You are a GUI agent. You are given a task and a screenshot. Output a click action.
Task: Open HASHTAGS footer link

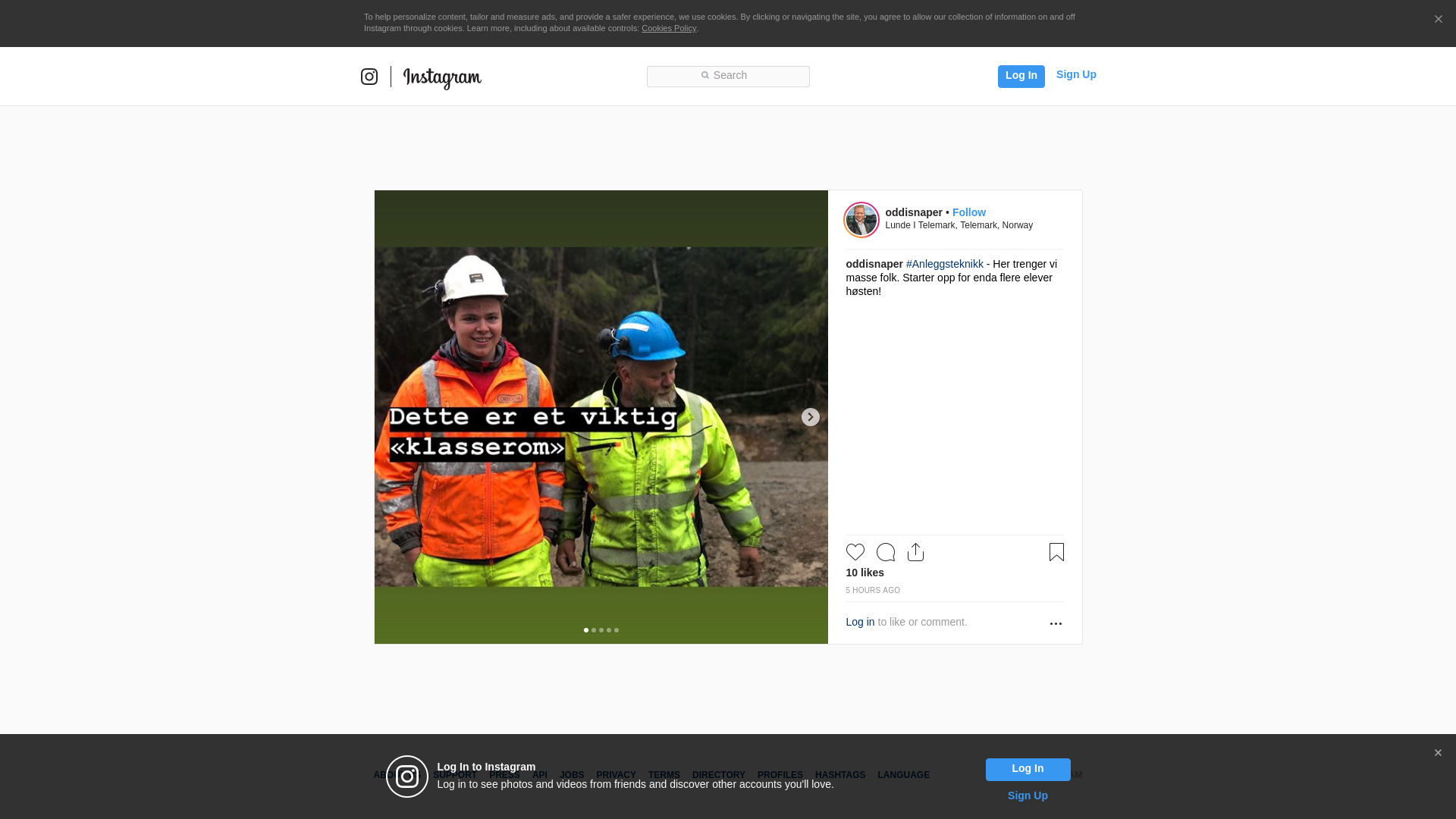coord(839,775)
